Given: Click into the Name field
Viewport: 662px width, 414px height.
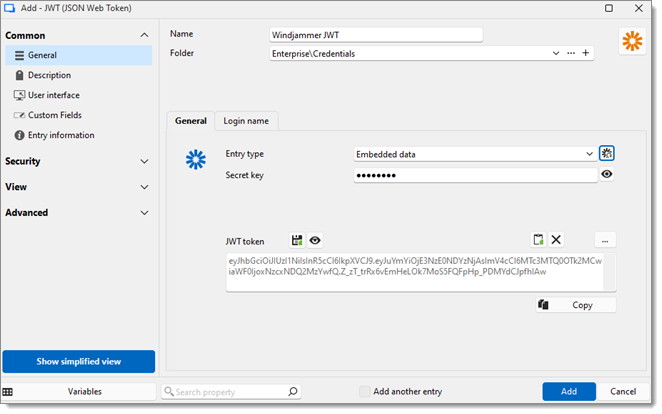Looking at the screenshot, I should (x=376, y=35).
